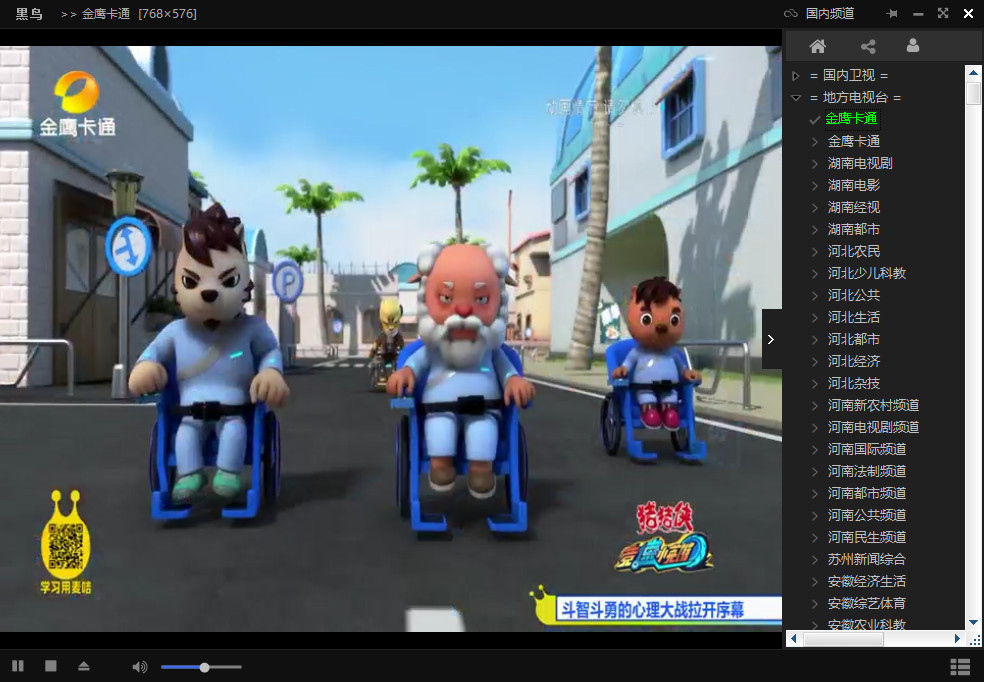The height and width of the screenshot is (682, 984).
Task: Collapse the 地方电视台 group
Action: (796, 98)
